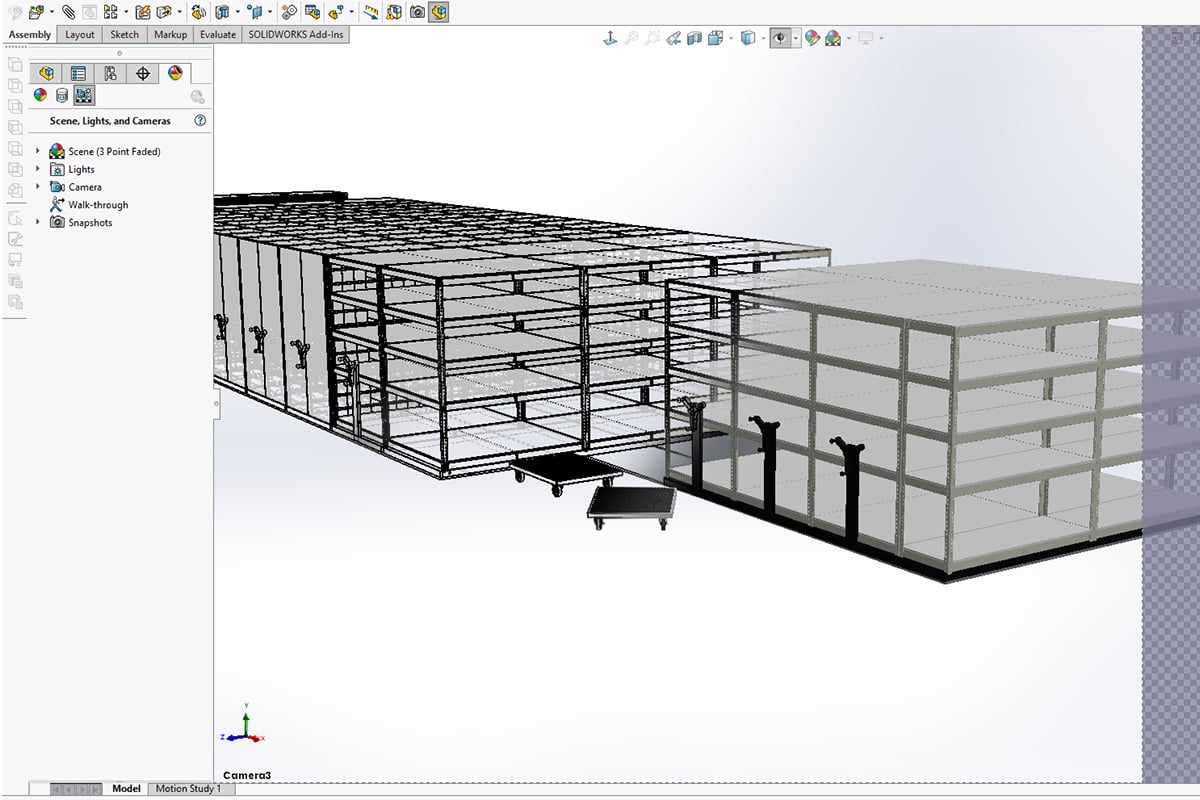Open the Smart Fasteners tool

[x=143, y=13]
